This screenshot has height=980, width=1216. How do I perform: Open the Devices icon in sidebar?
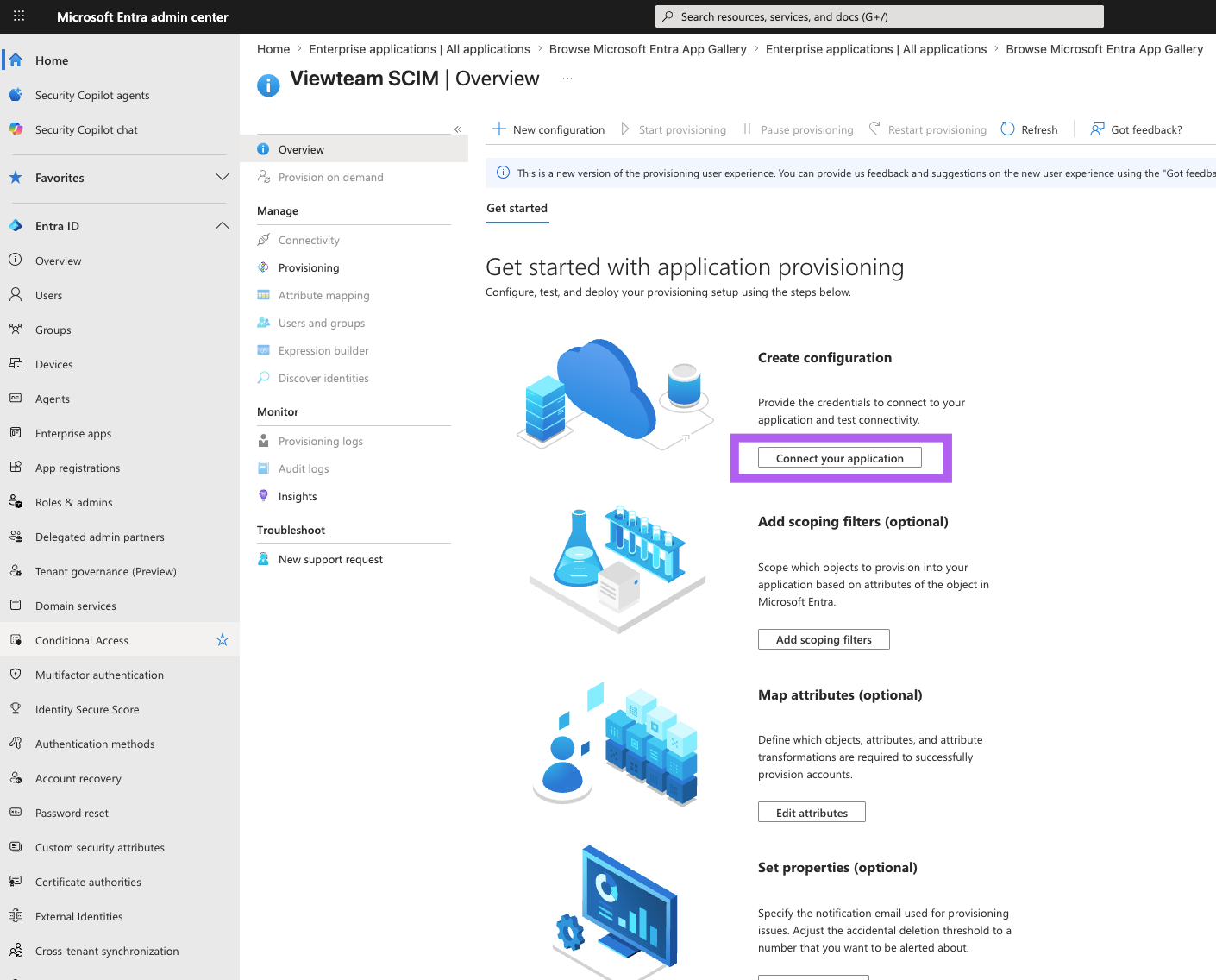click(x=16, y=364)
